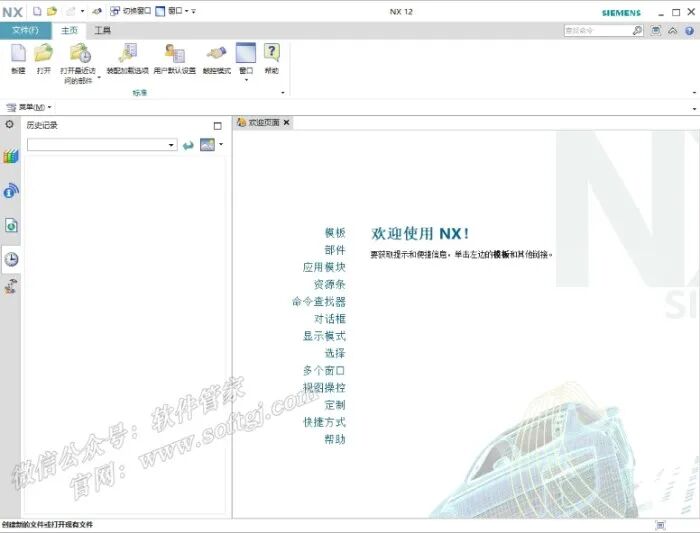
Task: Click the picture view icon in the history panel
Action: (207, 145)
